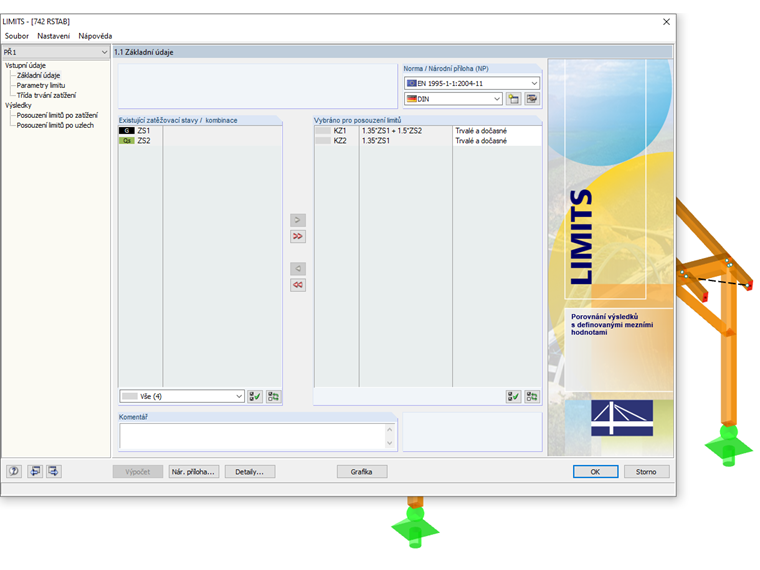Click the Výsledky tree node
The image size is (760, 570).
coord(18,105)
